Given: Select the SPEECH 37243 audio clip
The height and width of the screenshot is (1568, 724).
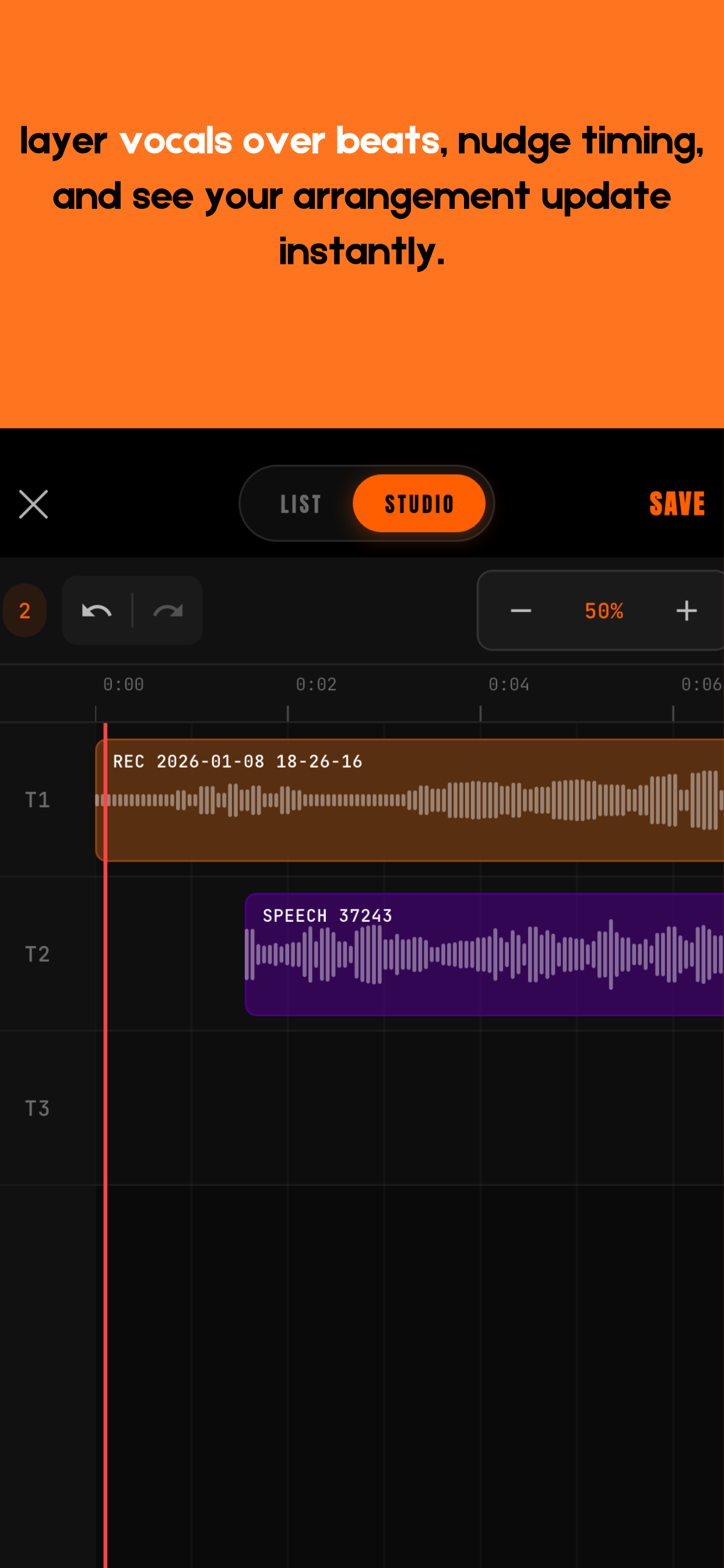Looking at the screenshot, I should [484, 954].
